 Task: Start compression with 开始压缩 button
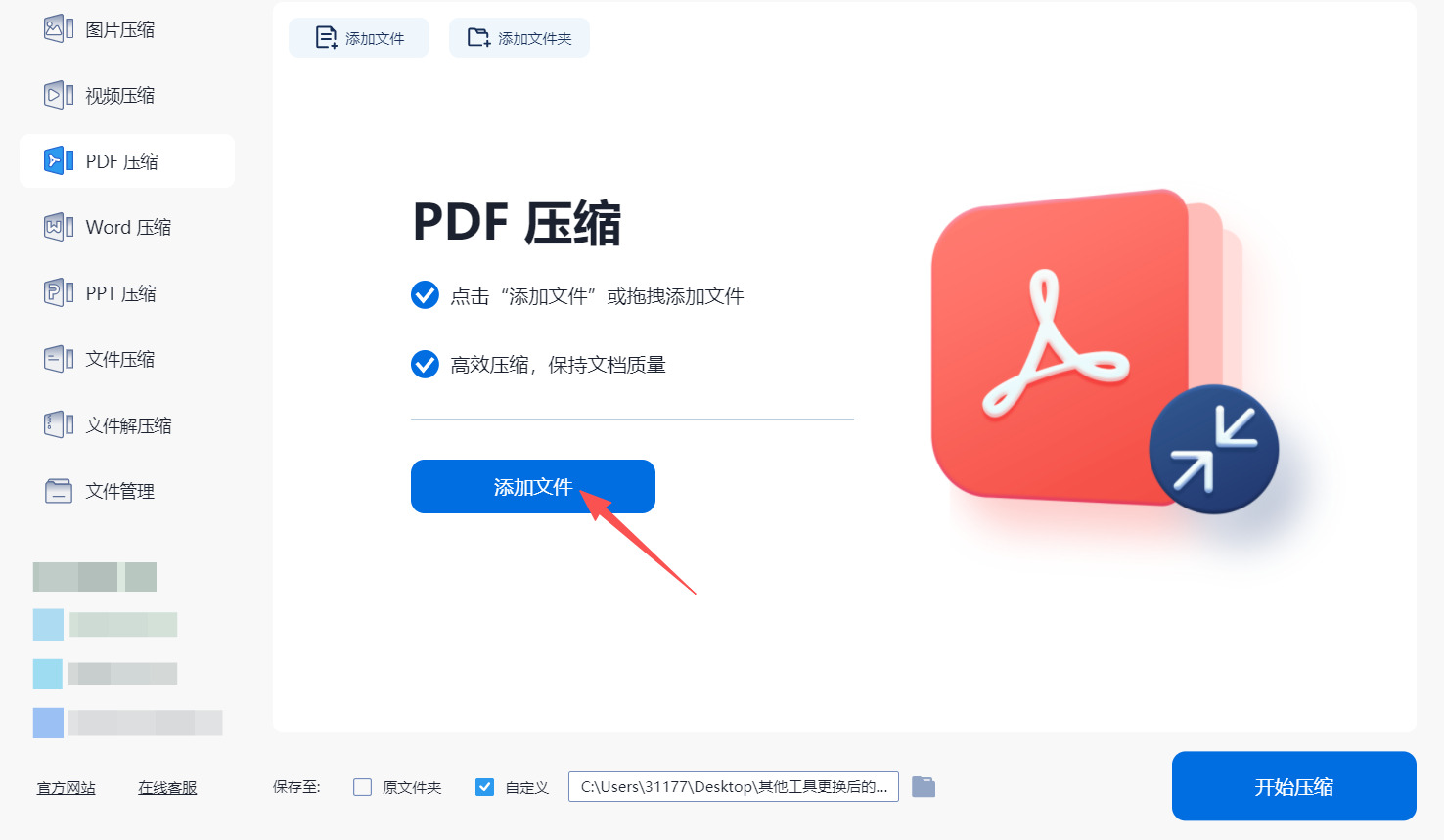[1294, 786]
